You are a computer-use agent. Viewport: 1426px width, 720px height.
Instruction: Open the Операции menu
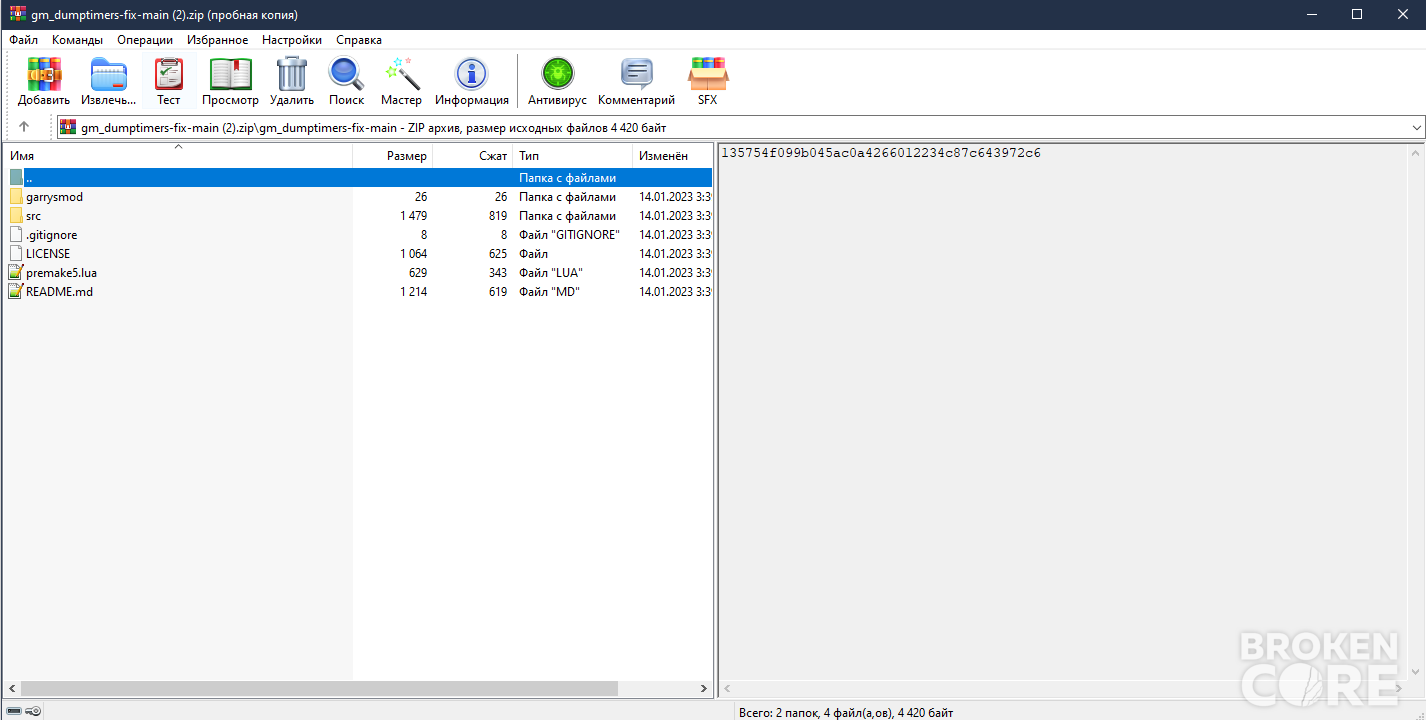(145, 40)
